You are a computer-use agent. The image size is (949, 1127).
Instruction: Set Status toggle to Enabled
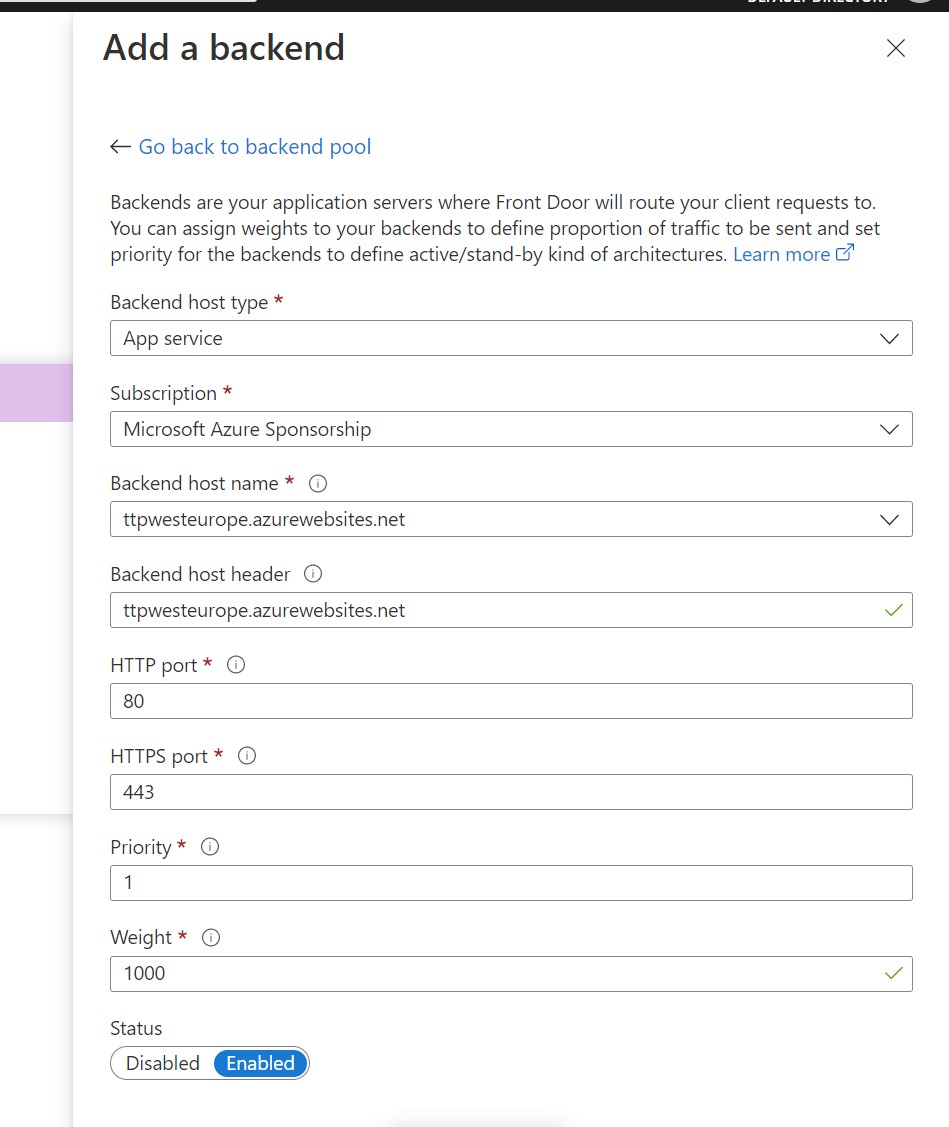(260, 1063)
